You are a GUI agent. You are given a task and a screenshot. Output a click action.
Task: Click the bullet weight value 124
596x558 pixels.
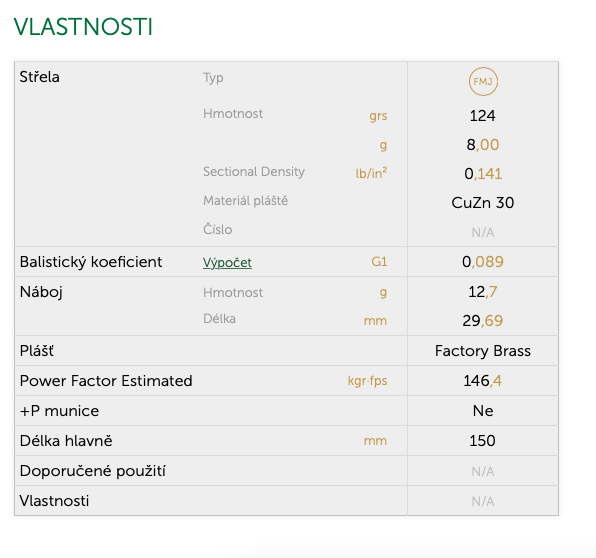tap(482, 116)
